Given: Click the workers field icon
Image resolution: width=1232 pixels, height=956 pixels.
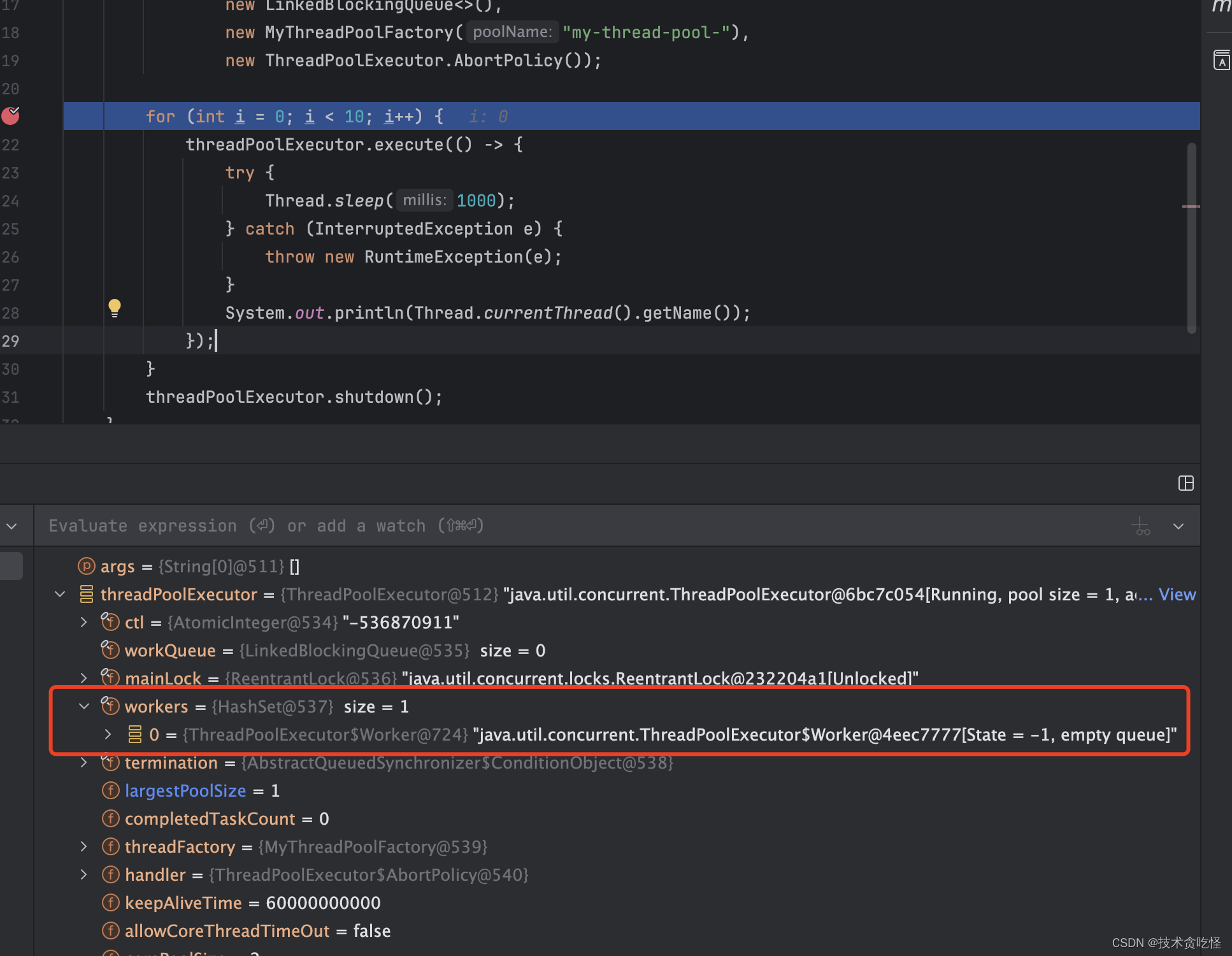Looking at the screenshot, I should [x=110, y=706].
